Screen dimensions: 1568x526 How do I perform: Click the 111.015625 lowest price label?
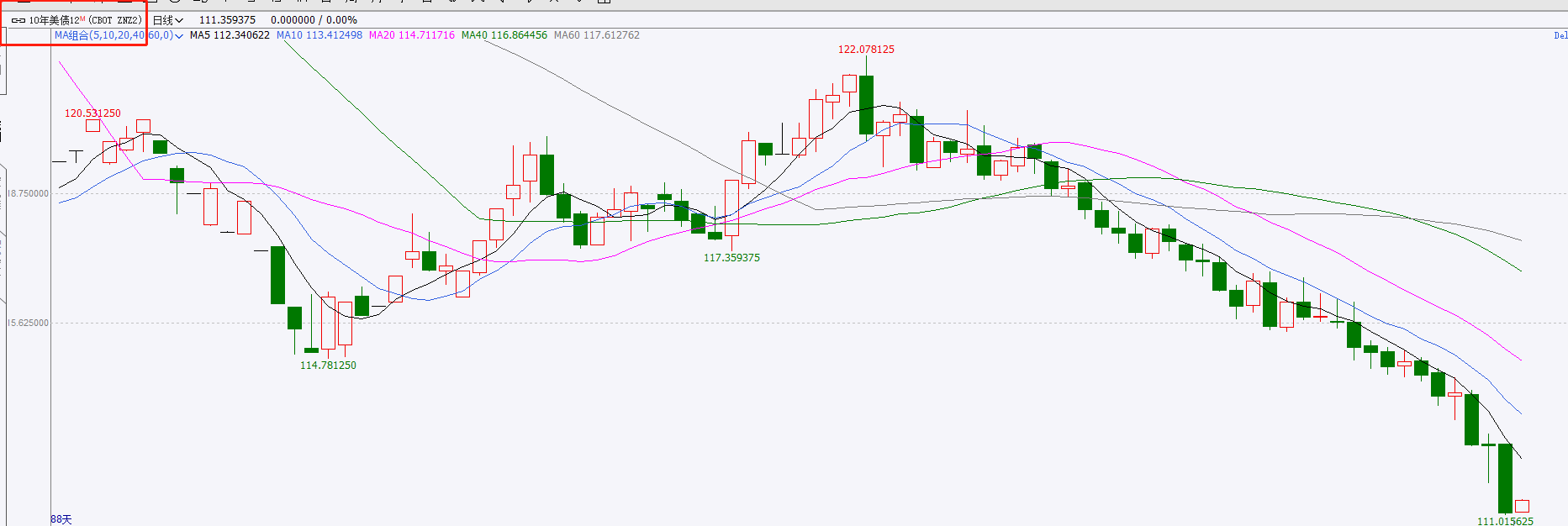pos(1505,521)
